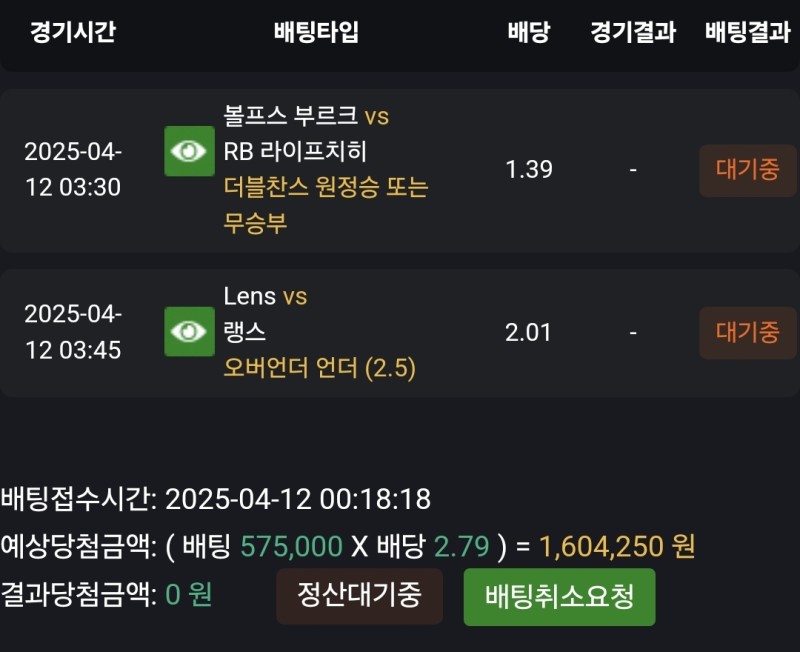Click the eye icon for the Wolfsburg match
The image size is (800, 652).
189,151
